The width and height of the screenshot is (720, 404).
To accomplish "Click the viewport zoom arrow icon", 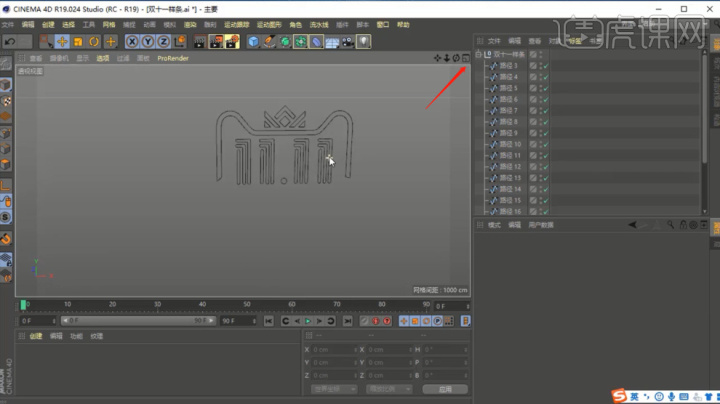I will pos(446,58).
